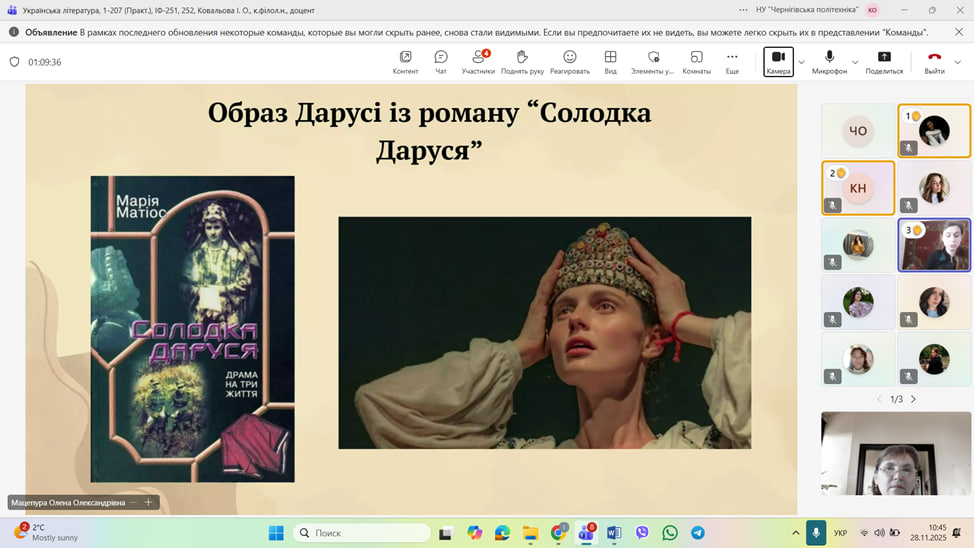Open the Чат (Chat) panel
This screenshot has height=548, width=974.
click(x=440, y=61)
